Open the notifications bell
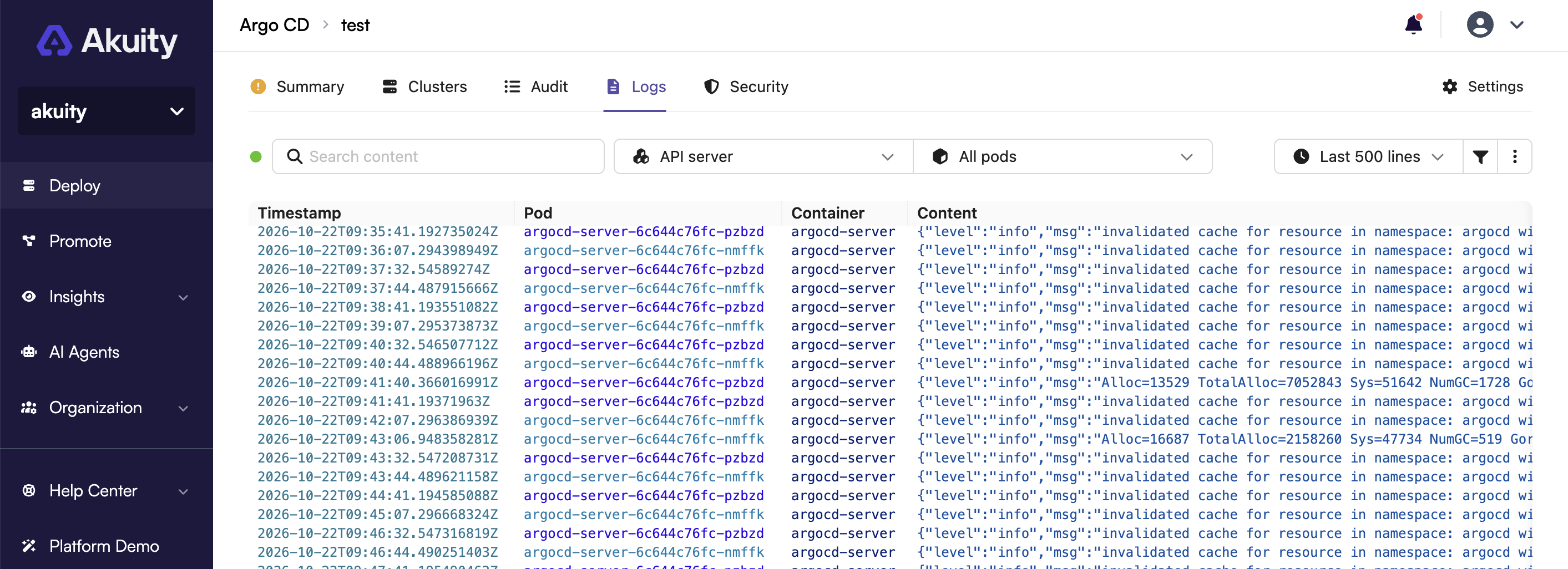1568x569 pixels. click(1413, 25)
